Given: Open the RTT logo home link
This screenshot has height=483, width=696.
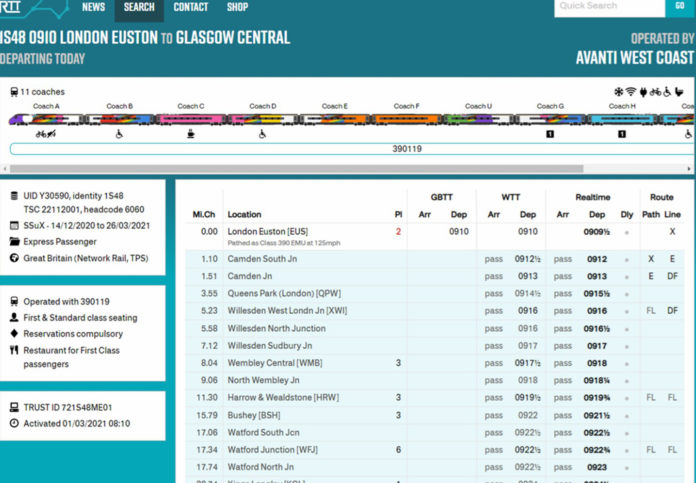Looking at the screenshot, I should click(33, 8).
